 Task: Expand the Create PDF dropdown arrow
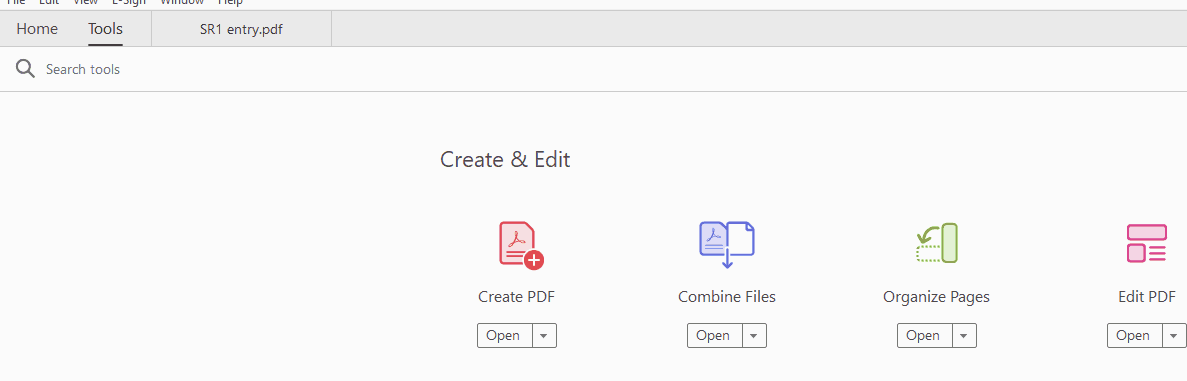coord(545,336)
